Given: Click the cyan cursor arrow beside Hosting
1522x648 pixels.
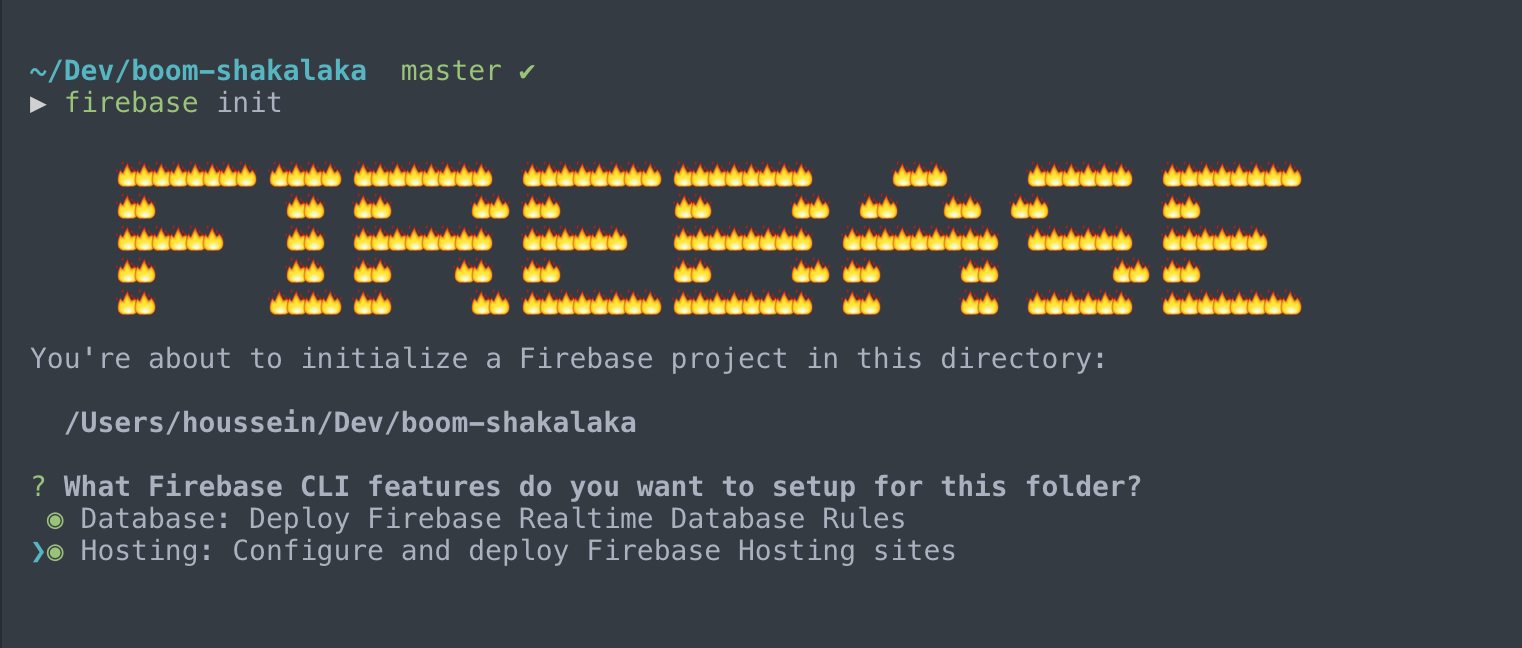Looking at the screenshot, I should click(x=38, y=552).
